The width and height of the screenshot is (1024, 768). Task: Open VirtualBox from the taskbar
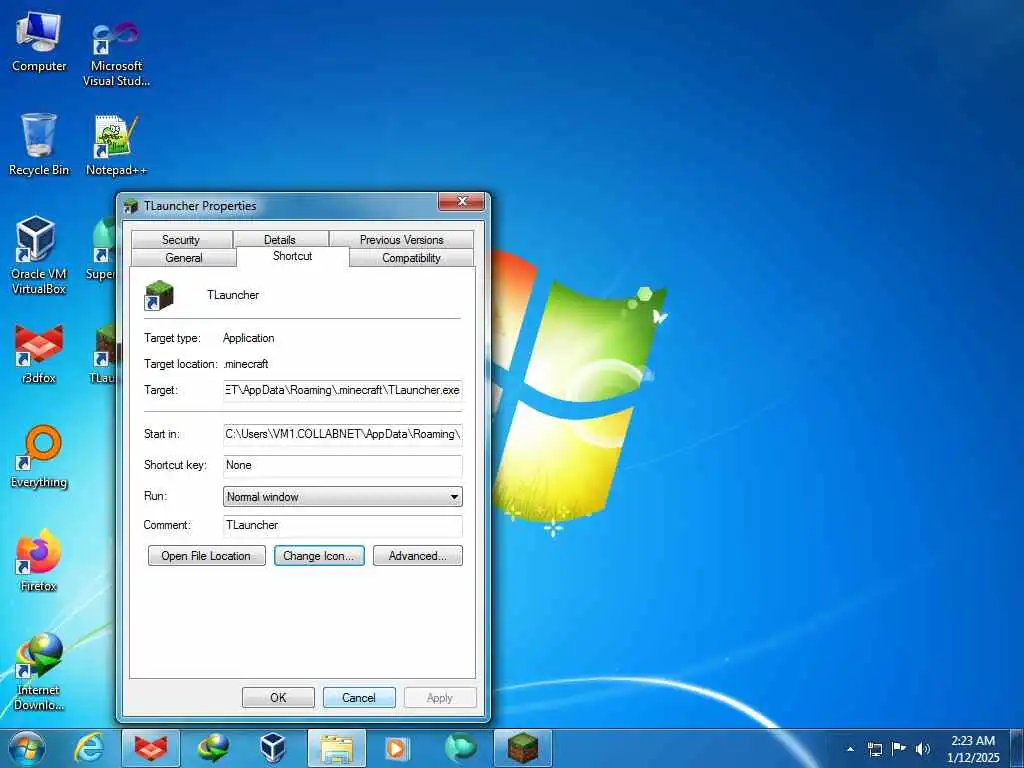pos(274,748)
